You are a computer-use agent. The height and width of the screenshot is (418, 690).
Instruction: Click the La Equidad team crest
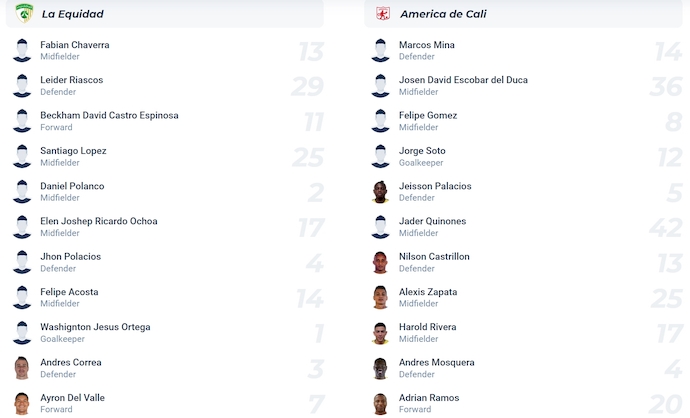tap(24, 13)
